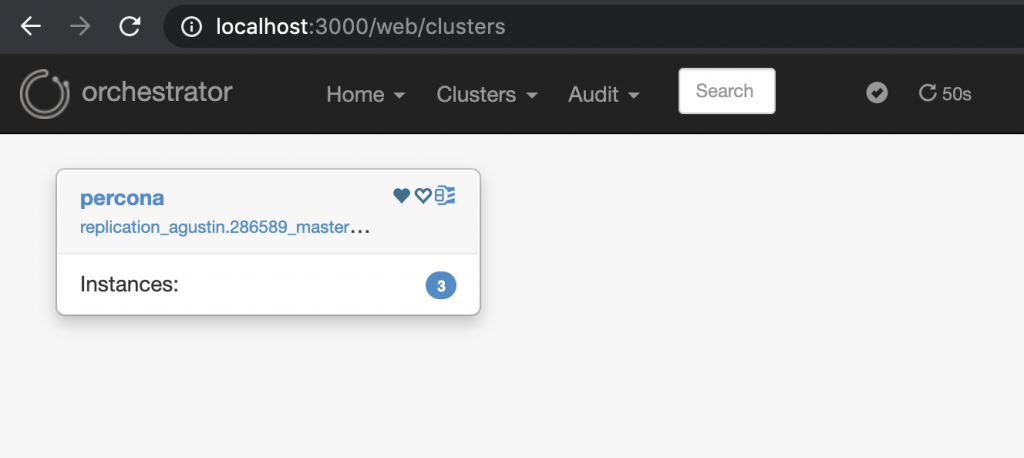Open the percona cluster link

[122, 198]
